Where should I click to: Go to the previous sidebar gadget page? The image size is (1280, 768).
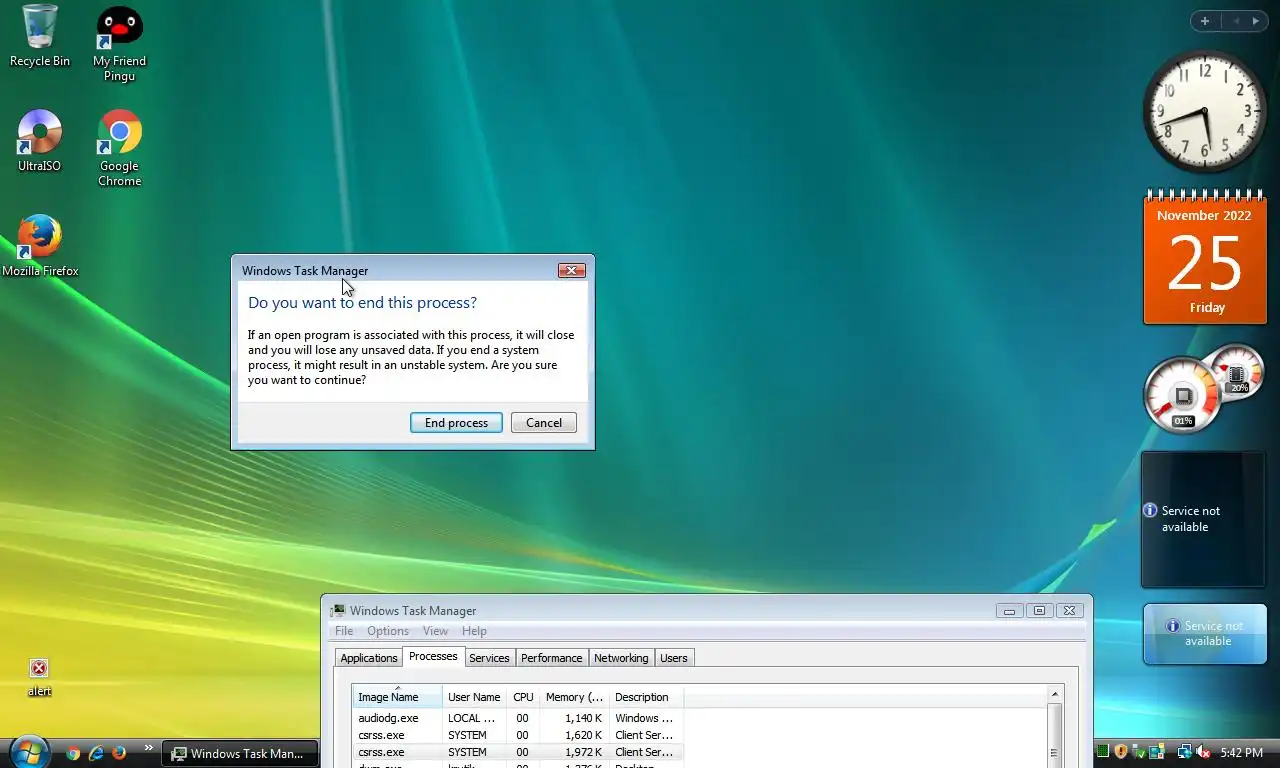click(1236, 21)
